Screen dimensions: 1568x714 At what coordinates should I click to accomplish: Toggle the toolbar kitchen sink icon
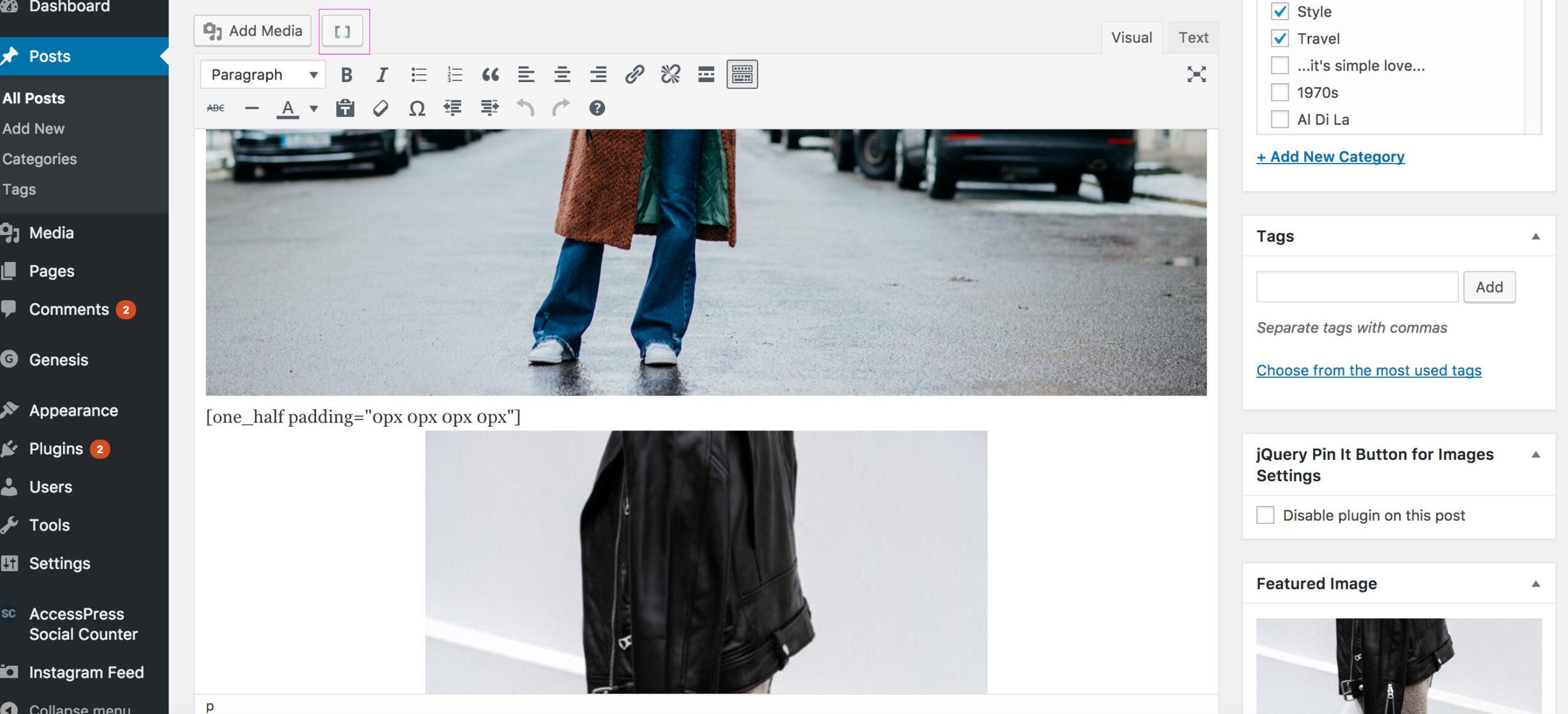point(742,75)
